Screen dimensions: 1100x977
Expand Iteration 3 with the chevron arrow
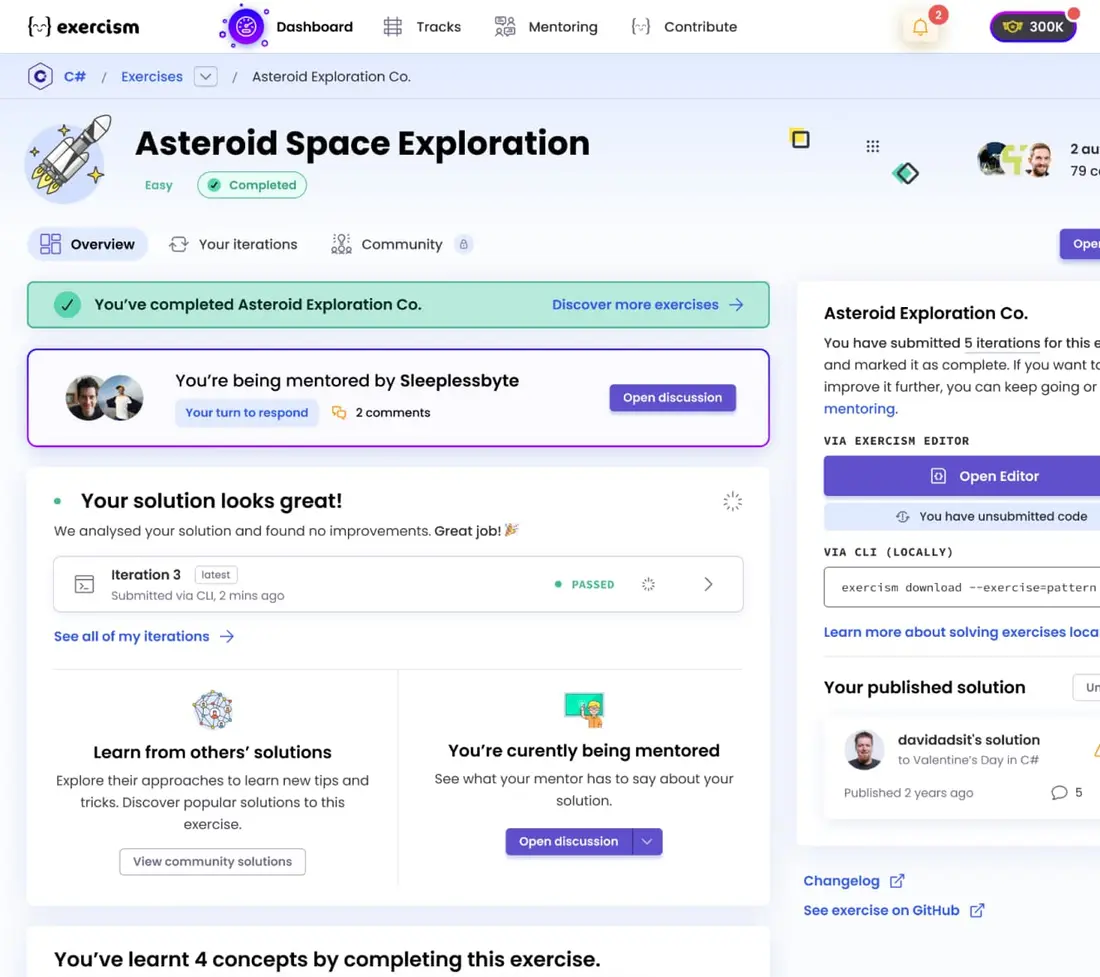(708, 584)
